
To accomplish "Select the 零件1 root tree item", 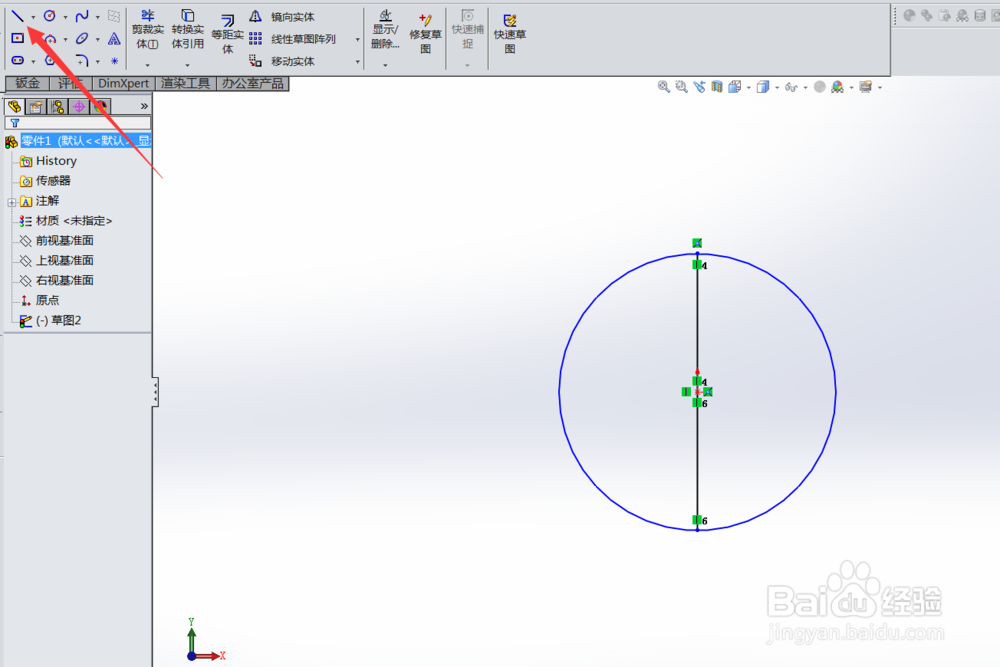I will (79, 141).
